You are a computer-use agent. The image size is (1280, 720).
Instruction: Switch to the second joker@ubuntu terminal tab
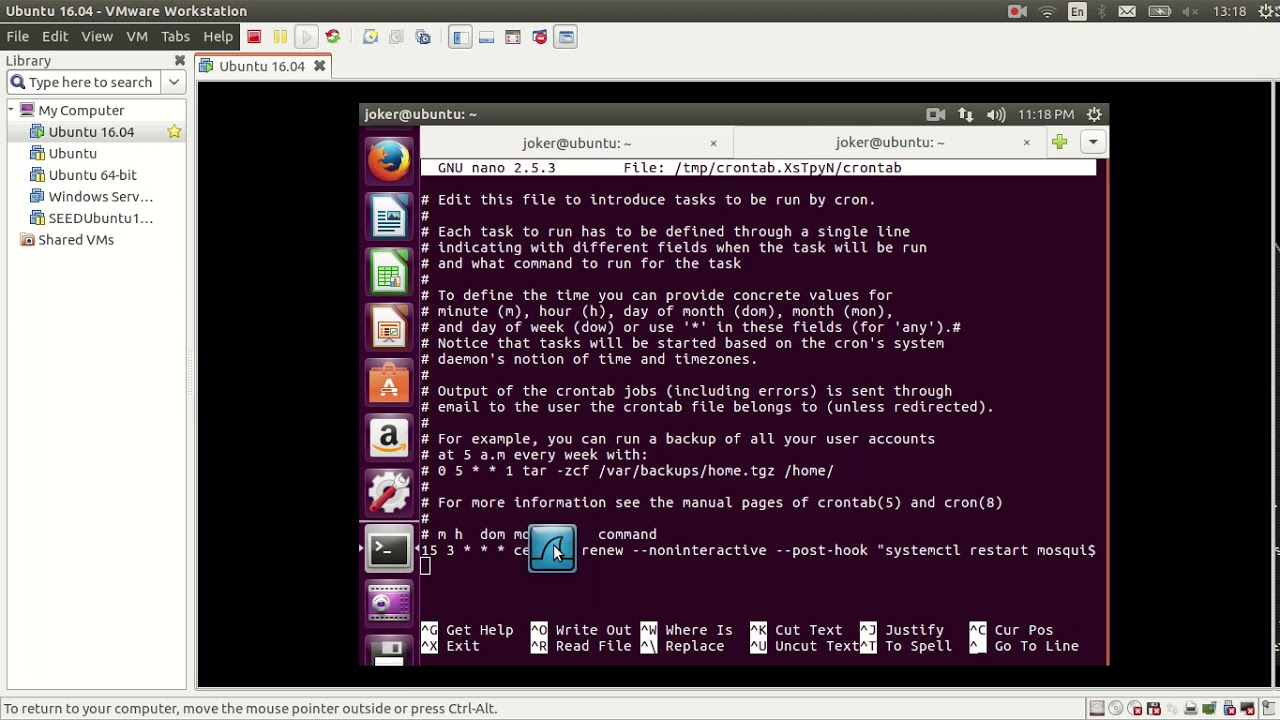tap(890, 143)
